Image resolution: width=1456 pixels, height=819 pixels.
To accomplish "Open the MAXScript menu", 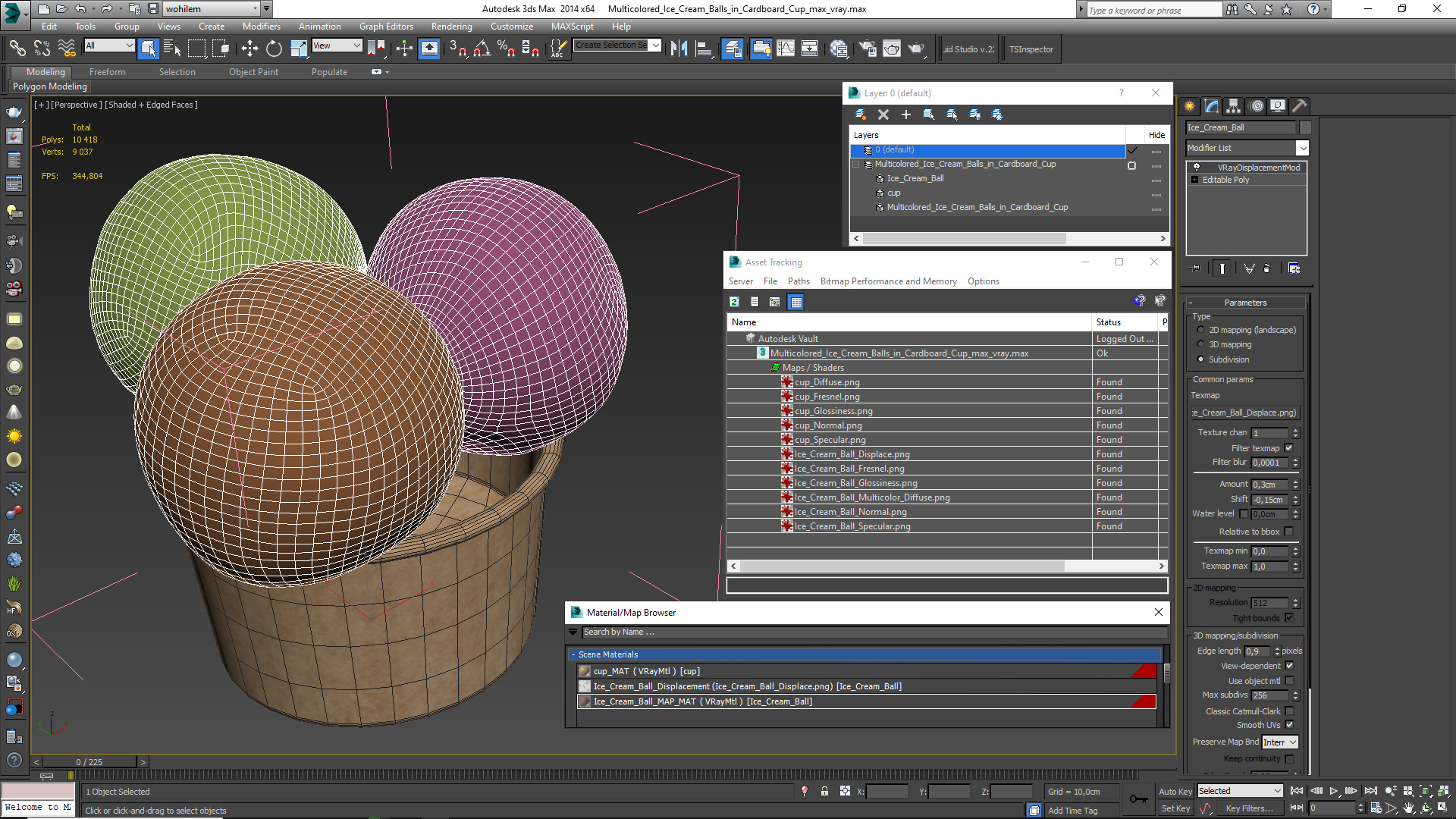I will pos(572,26).
